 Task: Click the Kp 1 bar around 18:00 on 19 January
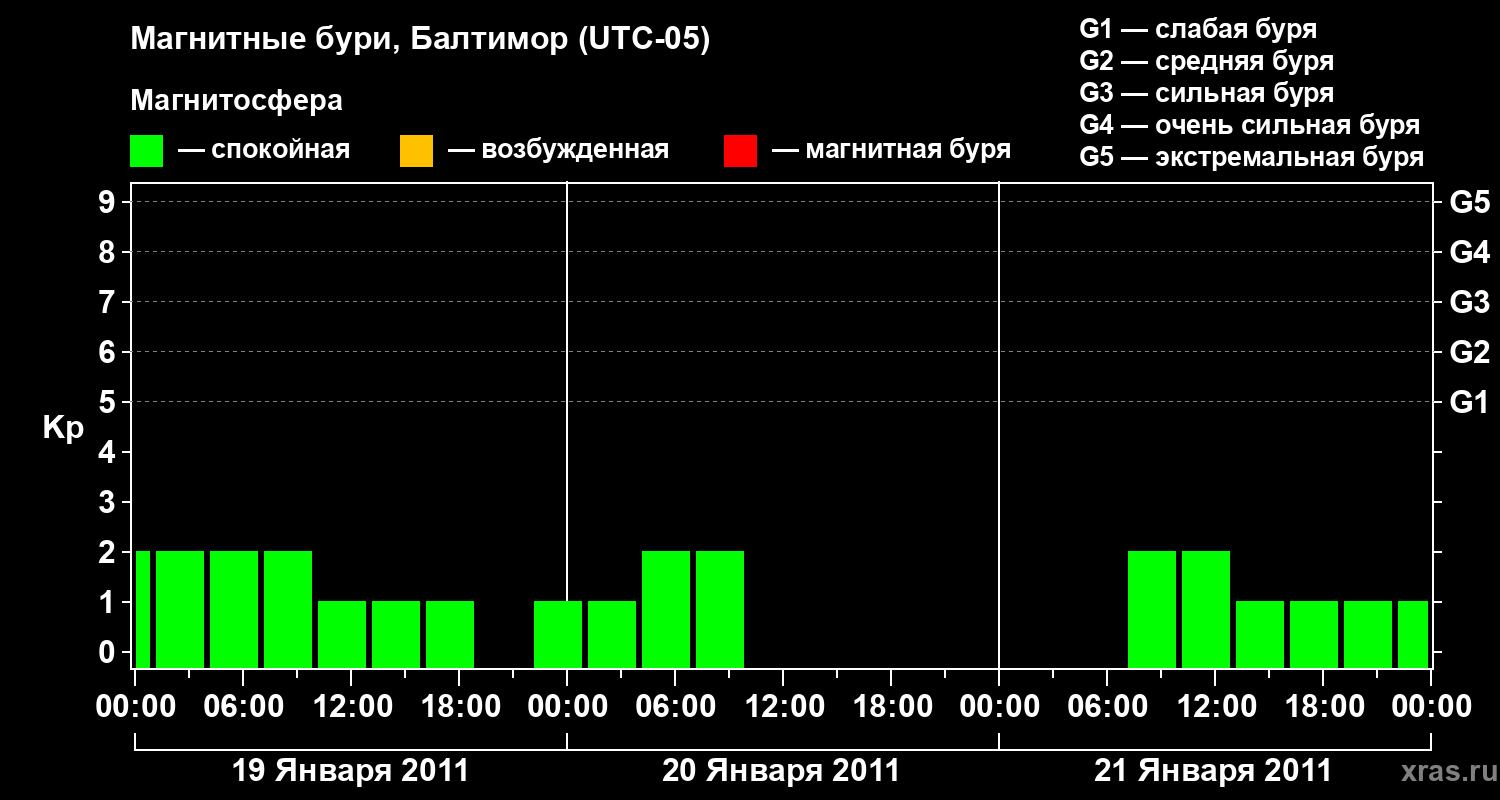tap(450, 634)
